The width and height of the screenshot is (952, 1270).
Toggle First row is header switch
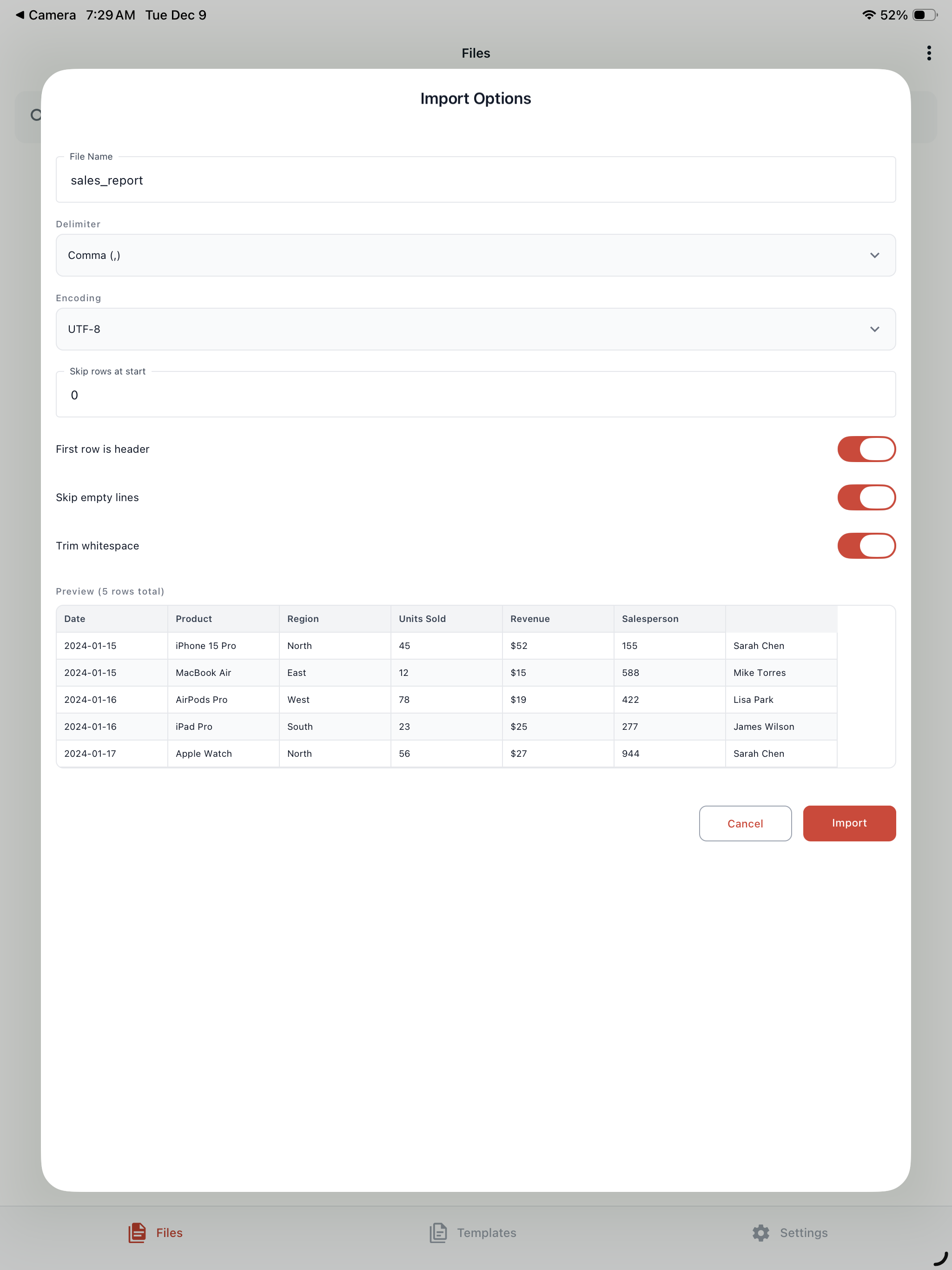pyautogui.click(x=866, y=449)
